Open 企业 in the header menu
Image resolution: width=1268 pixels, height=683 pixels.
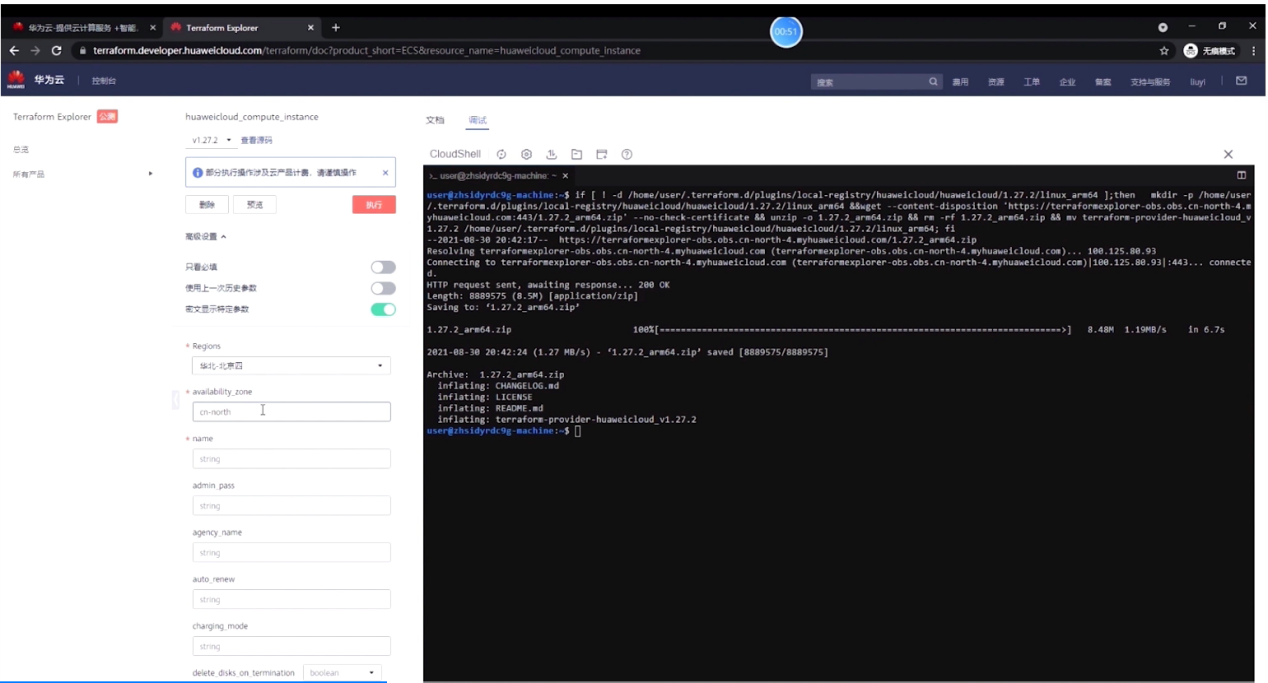pos(1067,82)
